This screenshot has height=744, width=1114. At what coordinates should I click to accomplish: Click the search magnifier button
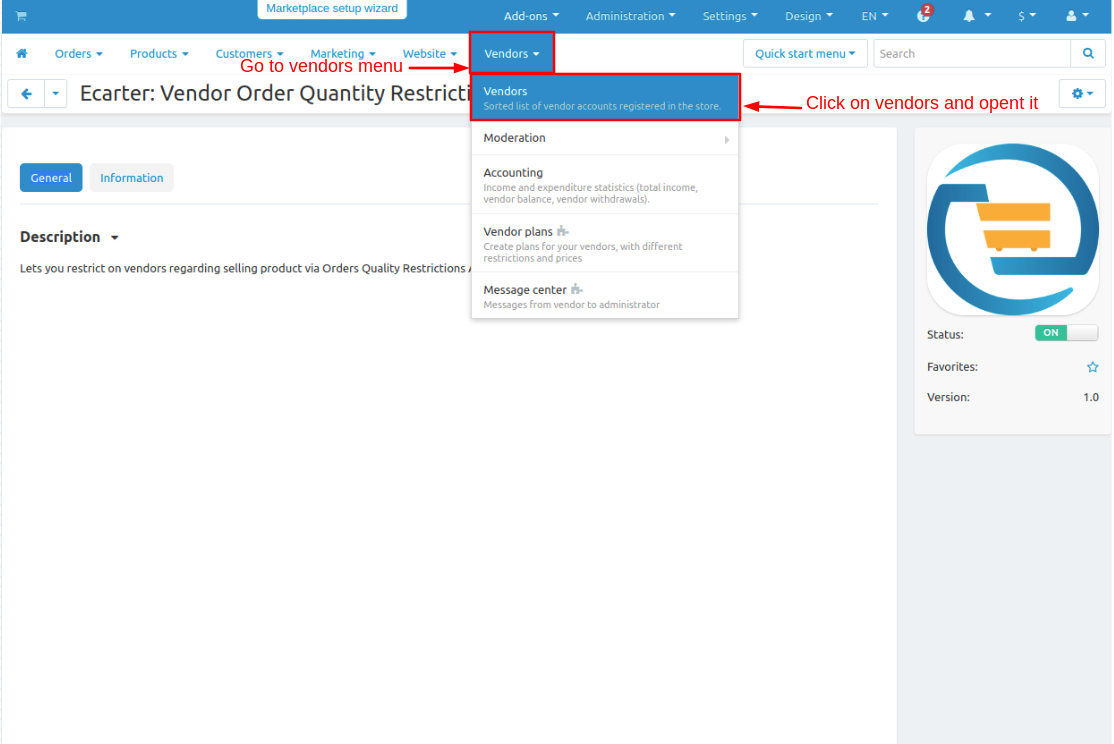(x=1087, y=54)
